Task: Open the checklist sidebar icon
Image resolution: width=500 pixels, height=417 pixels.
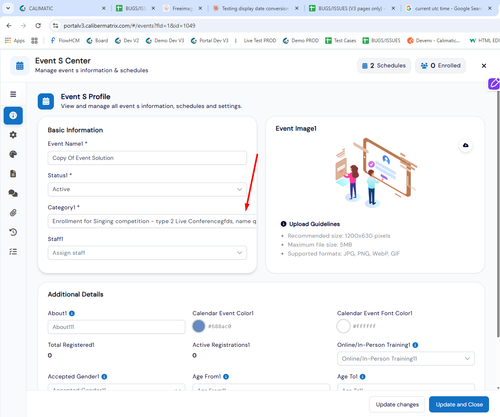Action: (x=13, y=252)
